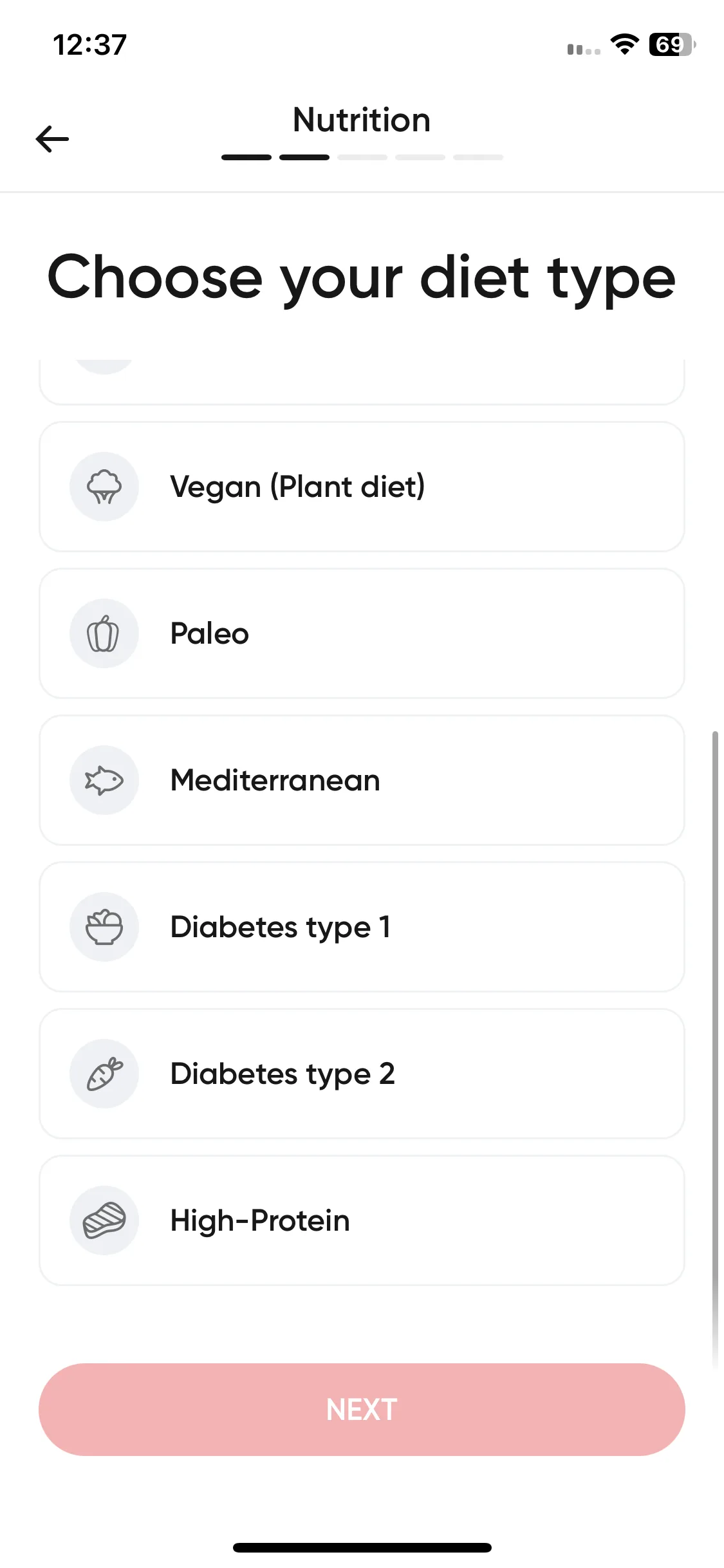Click the broccoli icon for Vegan diet

pos(104,487)
